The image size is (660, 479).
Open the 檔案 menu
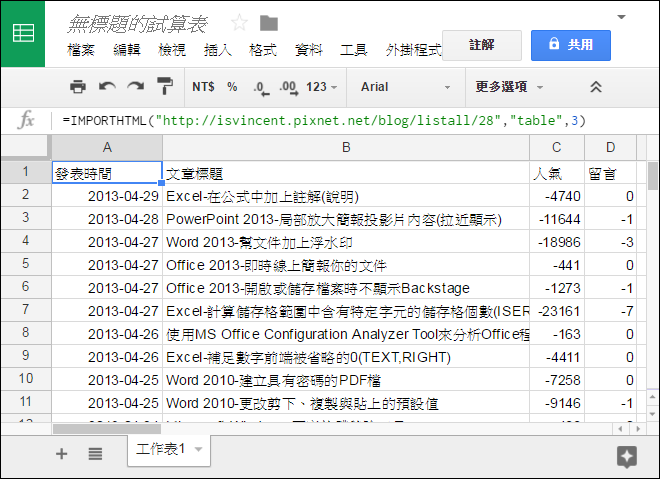click(81, 50)
